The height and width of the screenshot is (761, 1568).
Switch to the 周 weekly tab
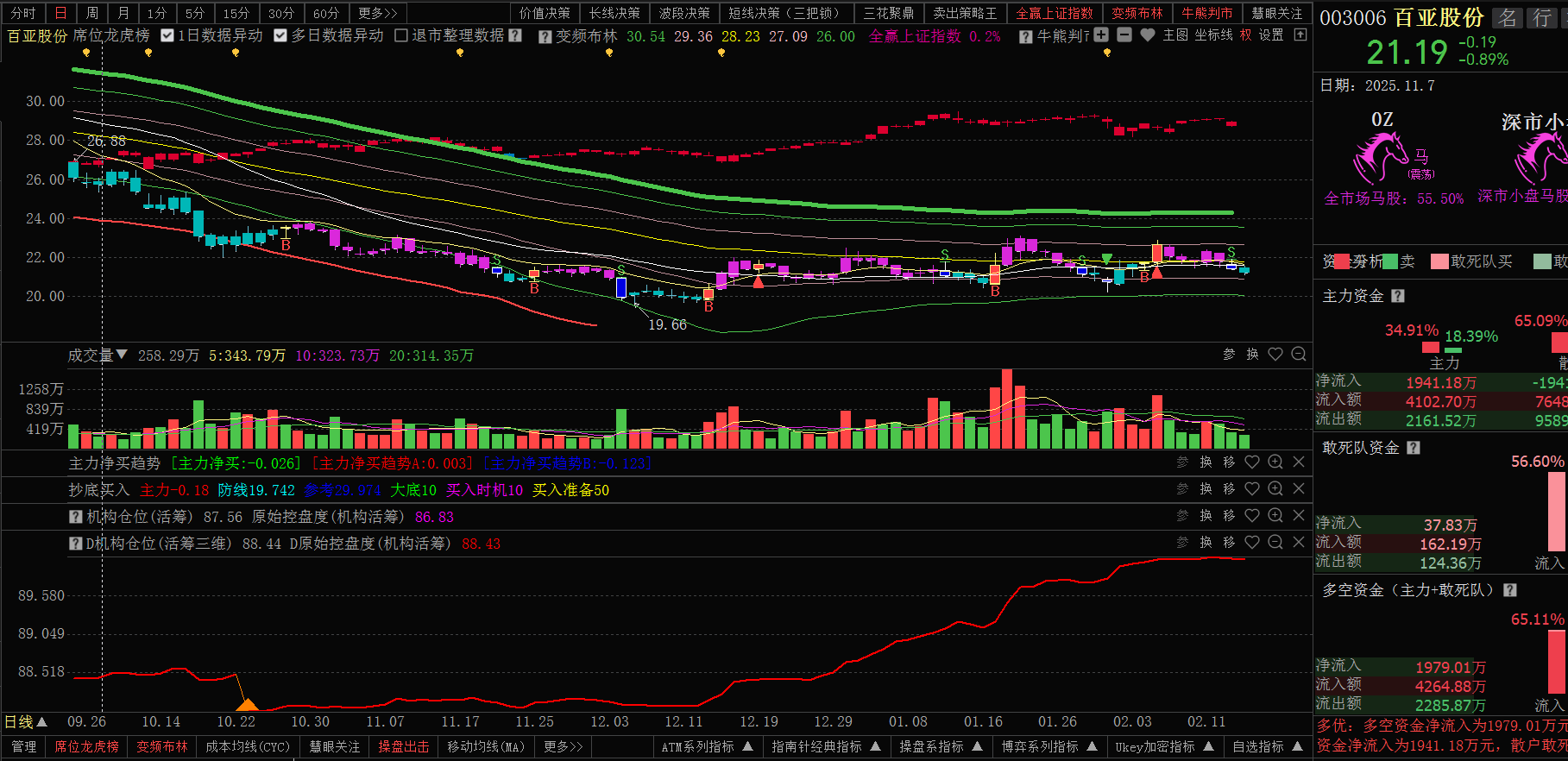point(92,13)
